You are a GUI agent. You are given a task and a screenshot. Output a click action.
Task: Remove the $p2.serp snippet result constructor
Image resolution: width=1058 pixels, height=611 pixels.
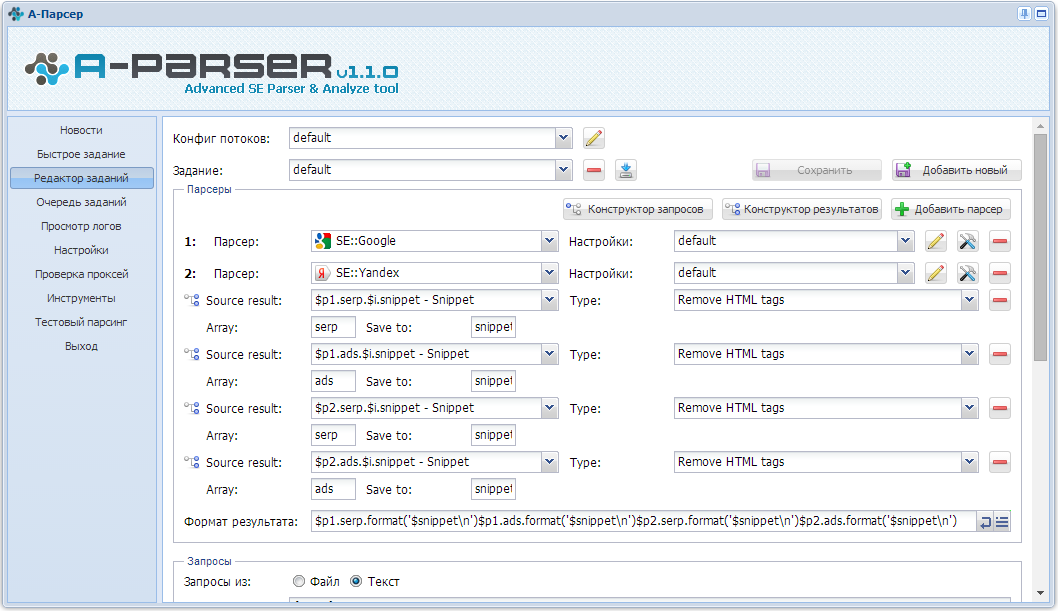coord(1000,408)
